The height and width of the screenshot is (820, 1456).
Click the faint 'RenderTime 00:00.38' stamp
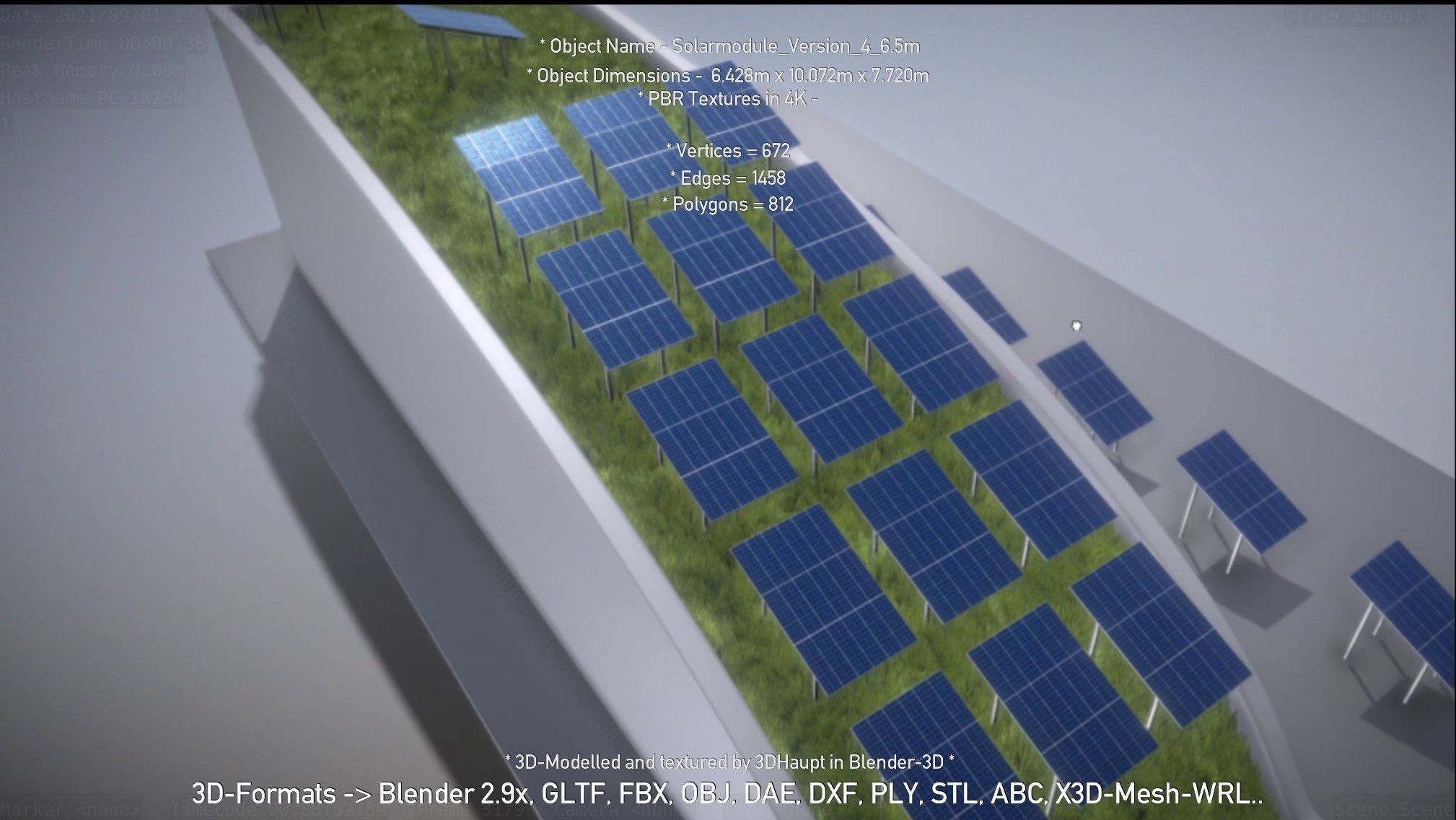(103, 43)
